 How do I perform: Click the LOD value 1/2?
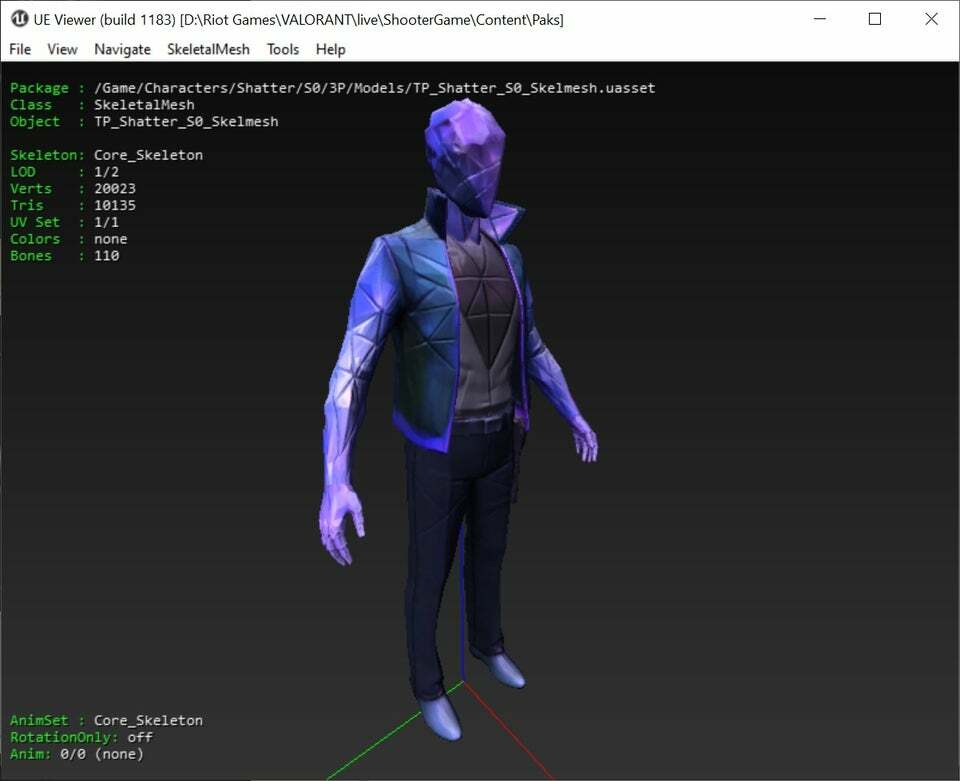(107, 172)
